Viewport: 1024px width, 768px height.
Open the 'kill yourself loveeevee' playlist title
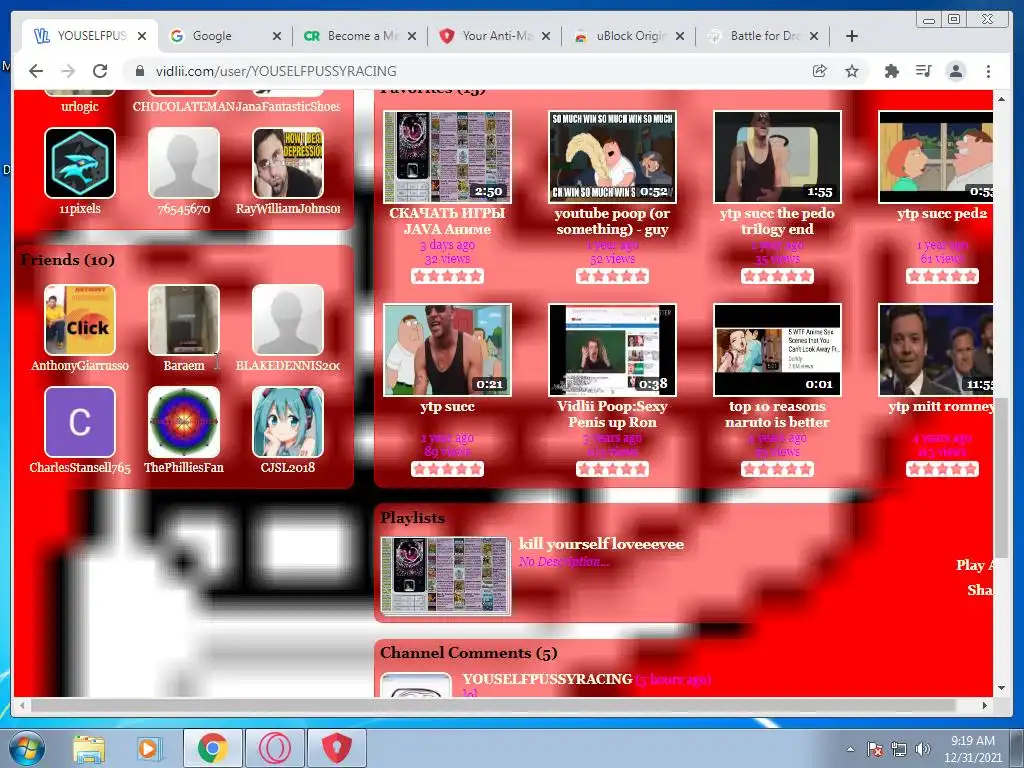click(601, 544)
